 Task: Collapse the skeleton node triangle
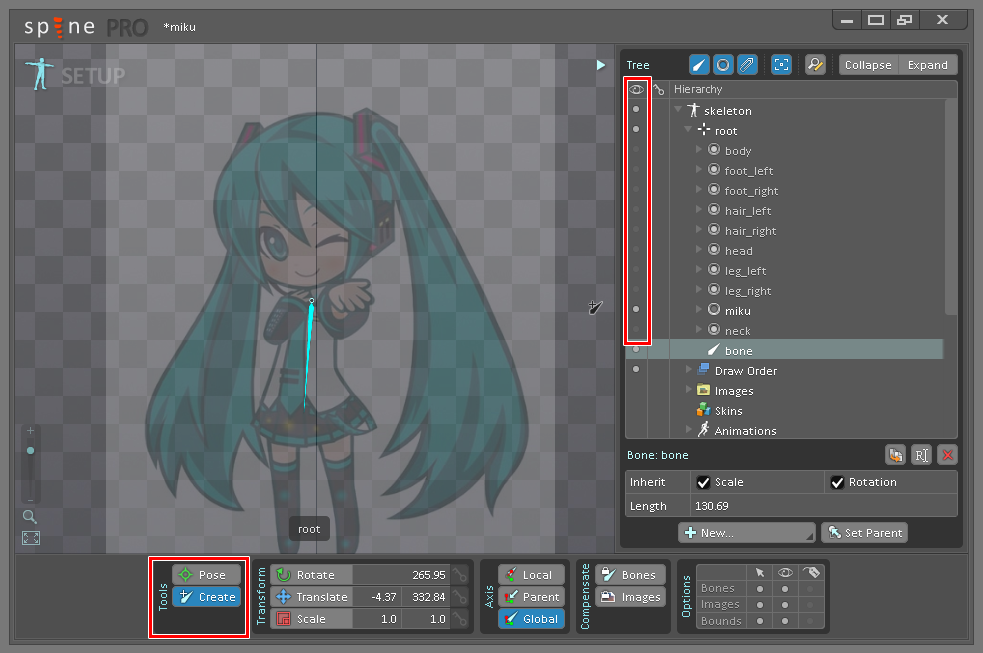(x=678, y=109)
